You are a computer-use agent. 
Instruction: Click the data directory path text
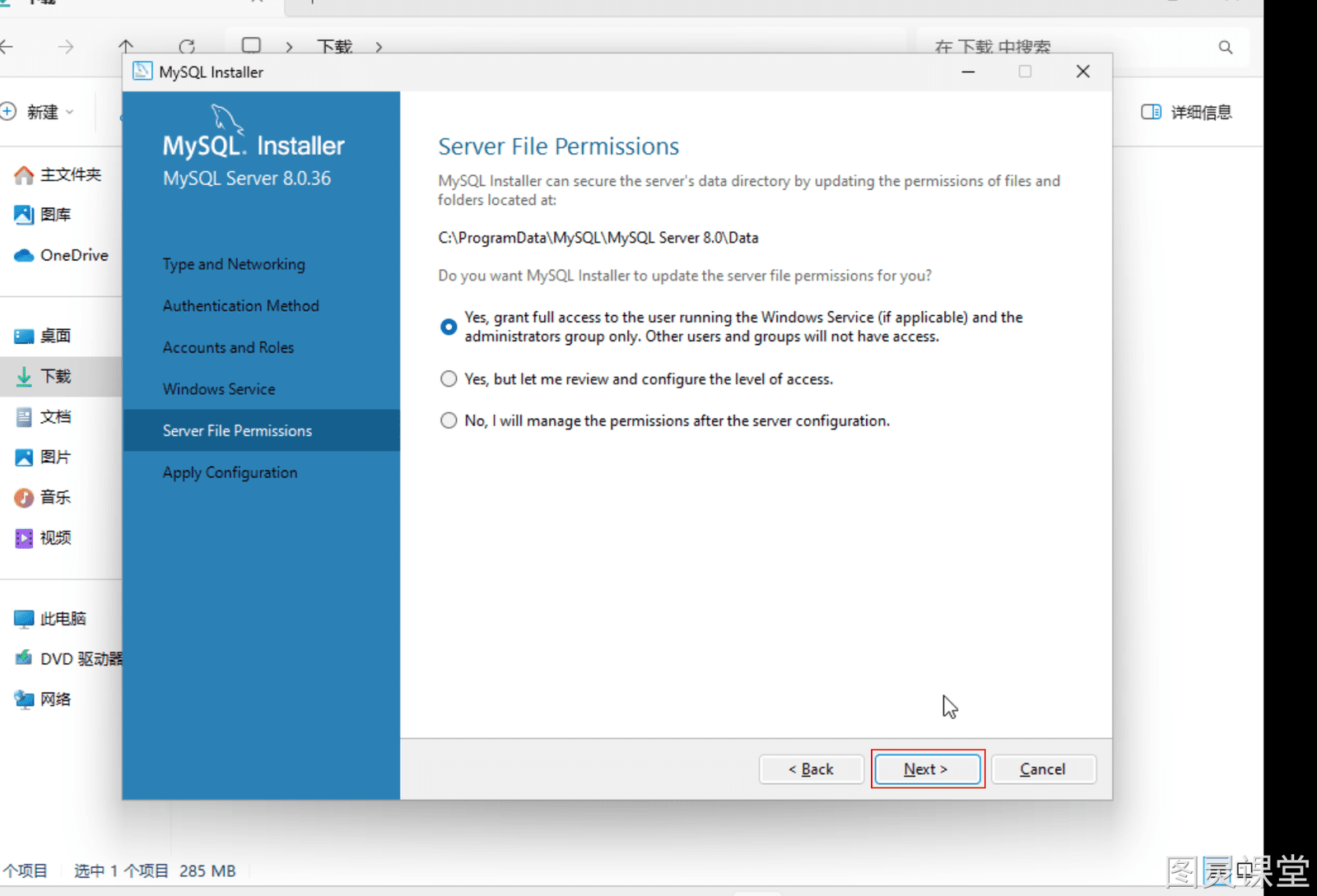pyautogui.click(x=598, y=238)
